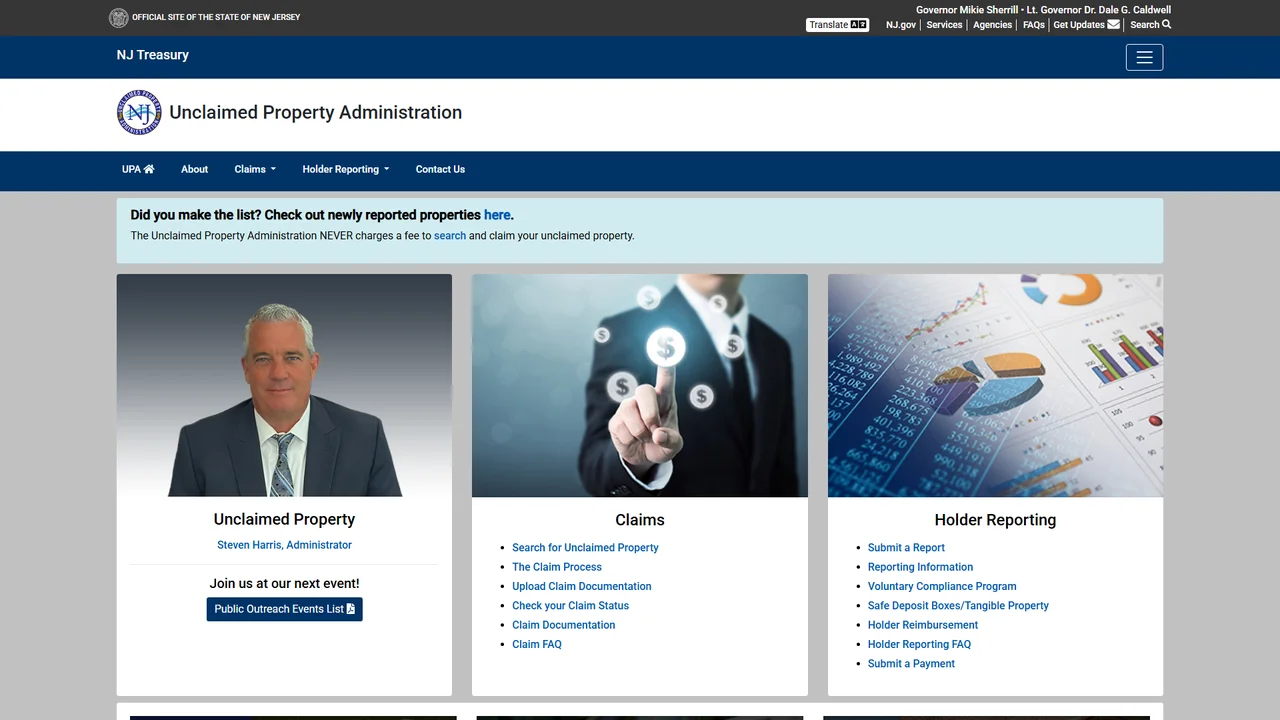Viewport: 1280px width, 720px height.
Task: Open Upload Claim Documentation link
Action: 581,586
